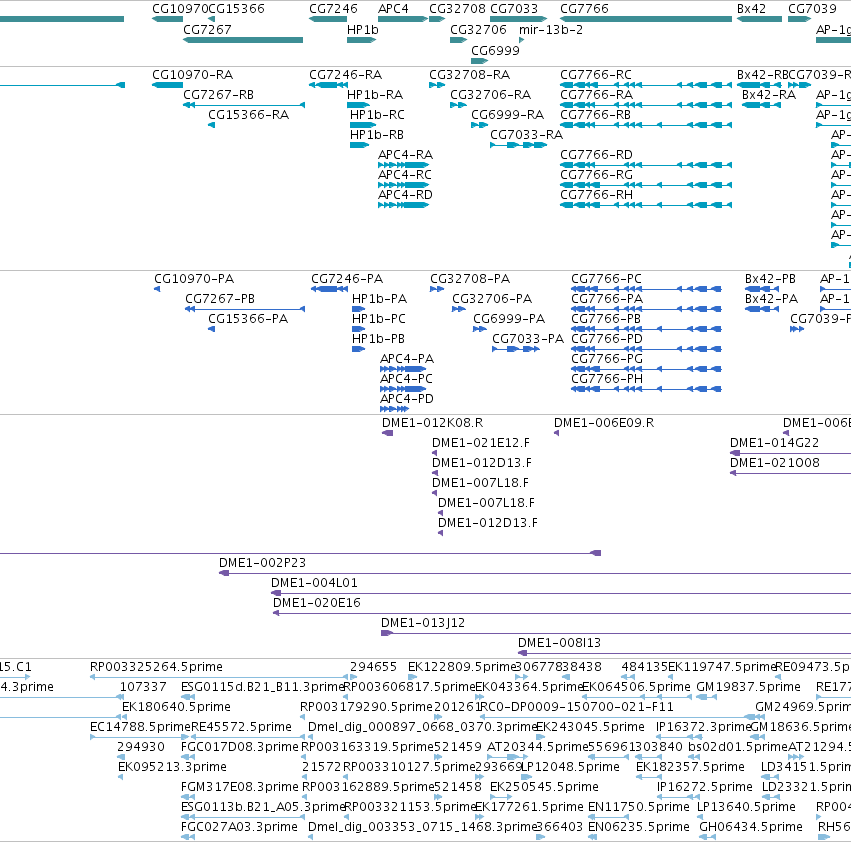Click transcript APC4-RC label

[405, 175]
